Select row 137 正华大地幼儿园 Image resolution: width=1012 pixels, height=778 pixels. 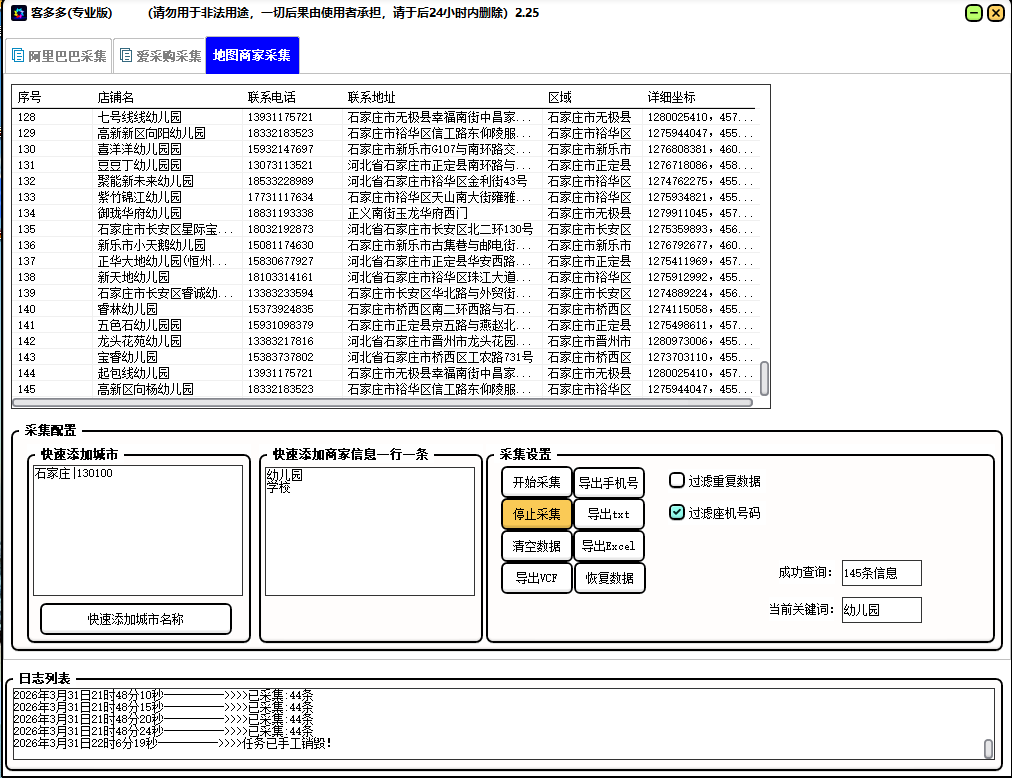click(155, 261)
